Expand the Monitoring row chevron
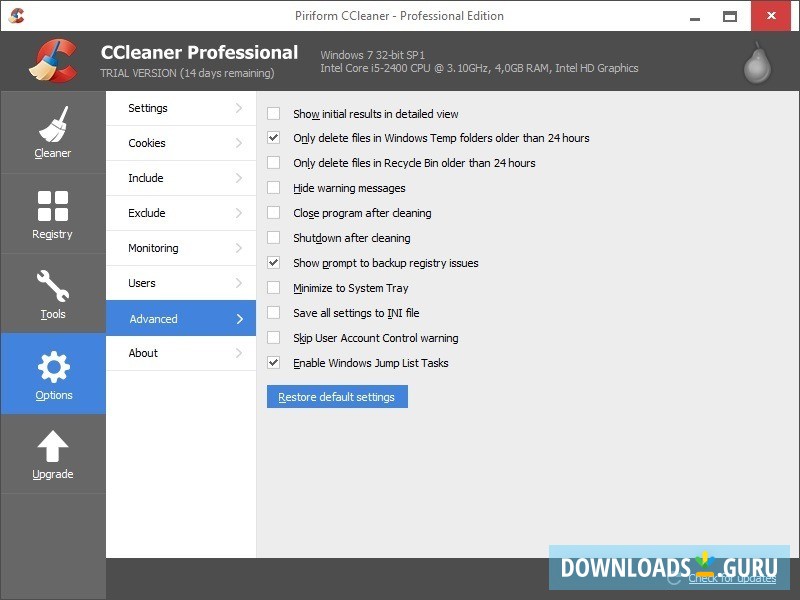The image size is (800, 600). click(x=239, y=248)
